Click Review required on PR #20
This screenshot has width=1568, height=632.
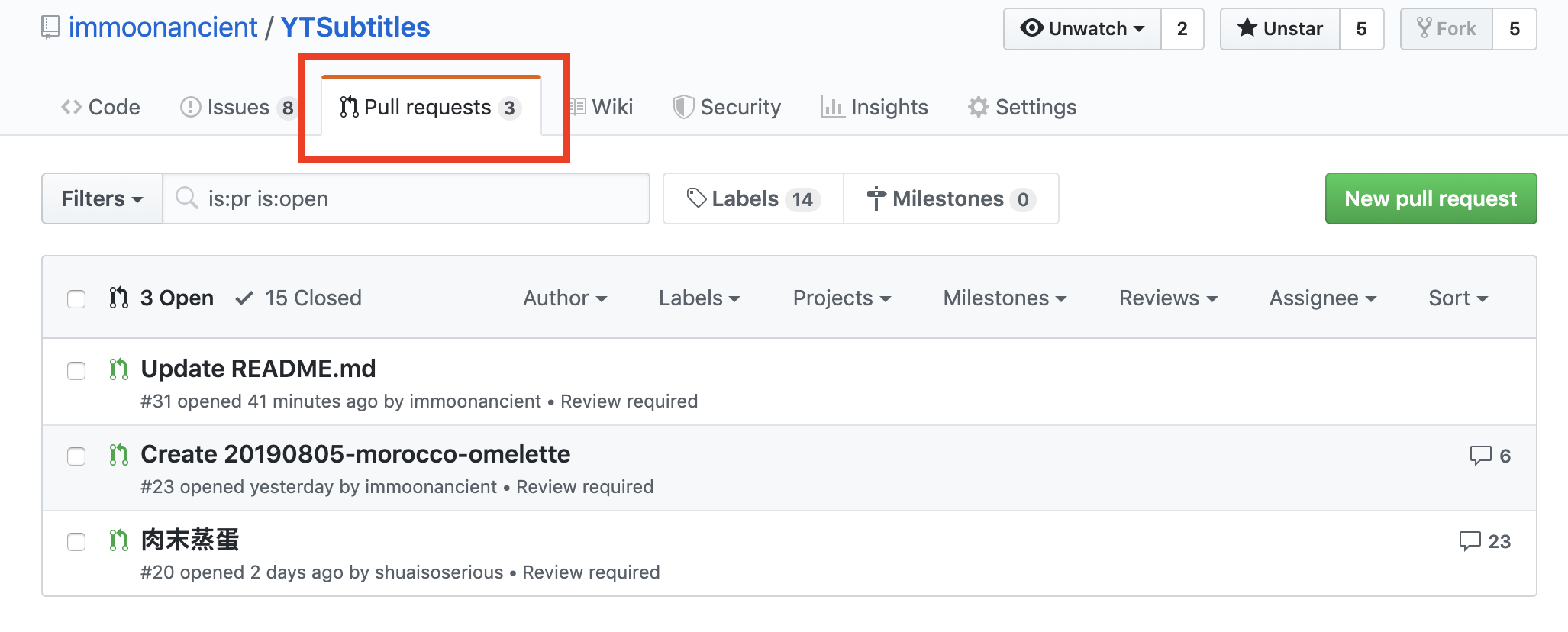tap(591, 572)
